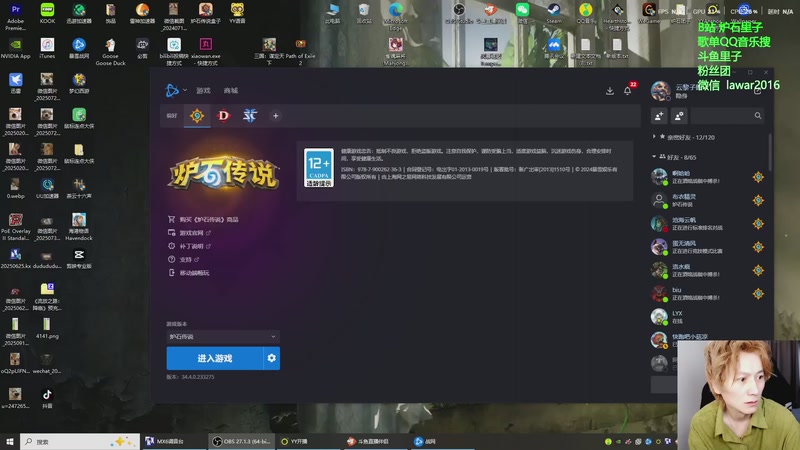Select friend biu in the list
This screenshot has height=450, width=800.
tap(708, 293)
